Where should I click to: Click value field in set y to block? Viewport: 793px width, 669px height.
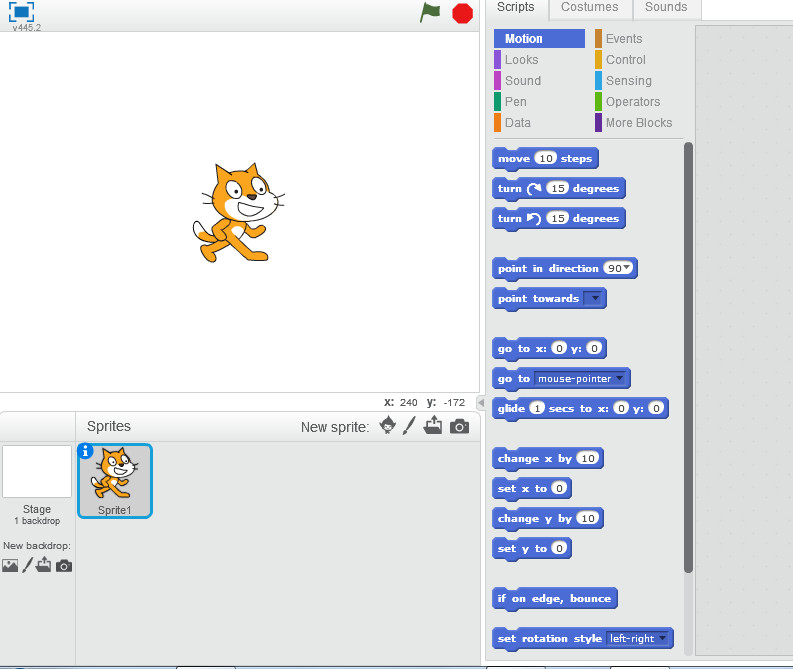point(559,548)
